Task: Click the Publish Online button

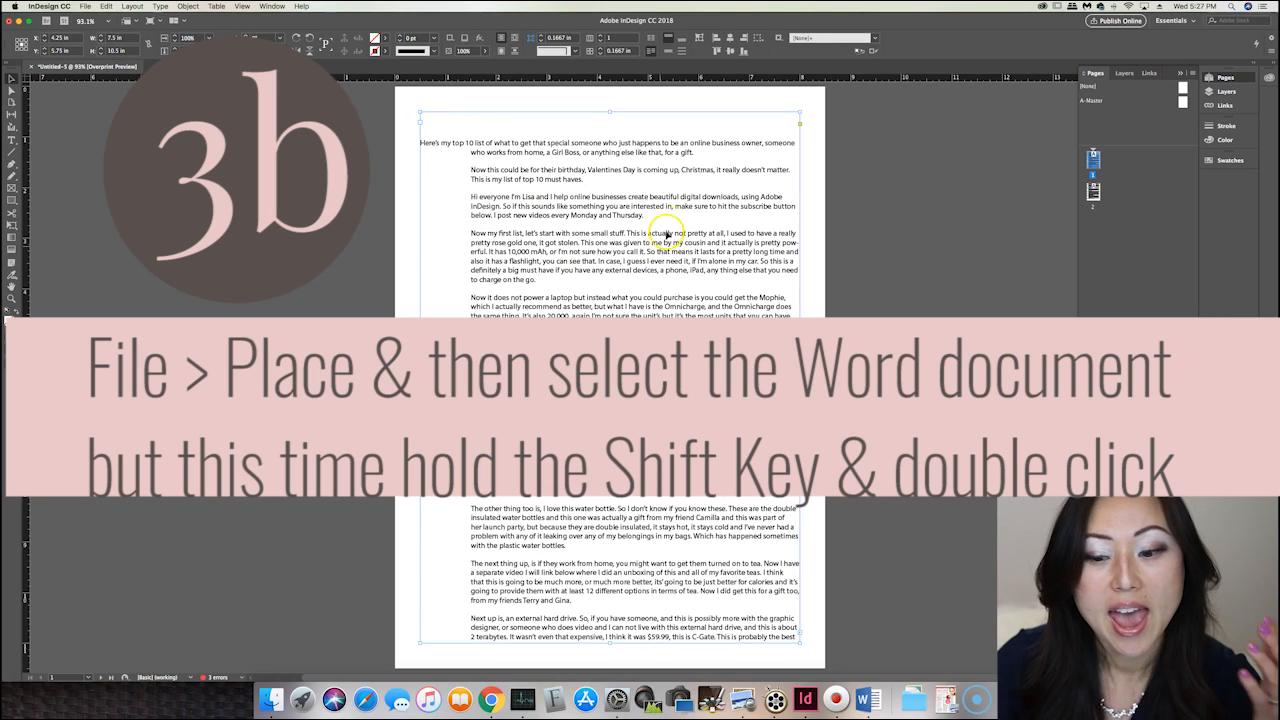Action: 1116,20
